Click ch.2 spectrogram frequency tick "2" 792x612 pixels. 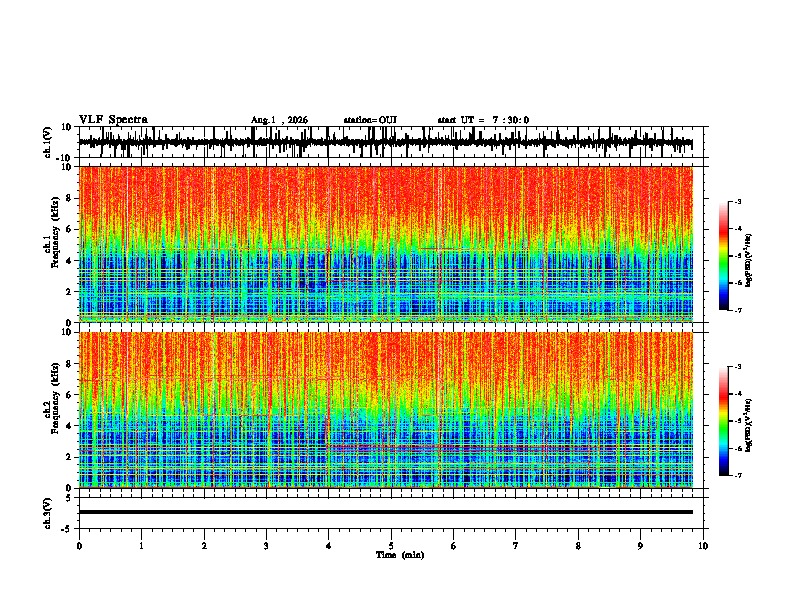pyautogui.click(x=71, y=457)
